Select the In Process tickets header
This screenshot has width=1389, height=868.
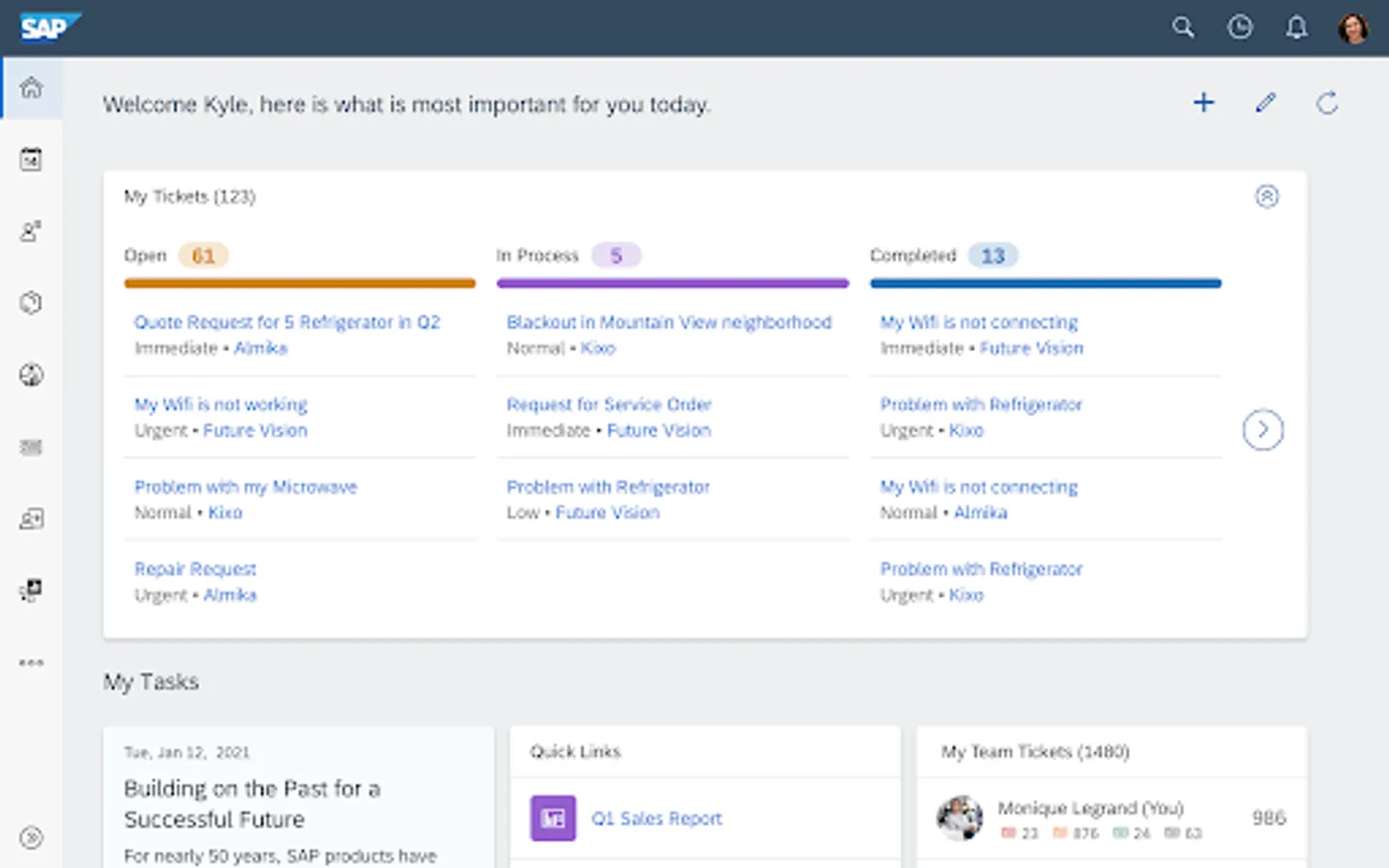(537, 256)
